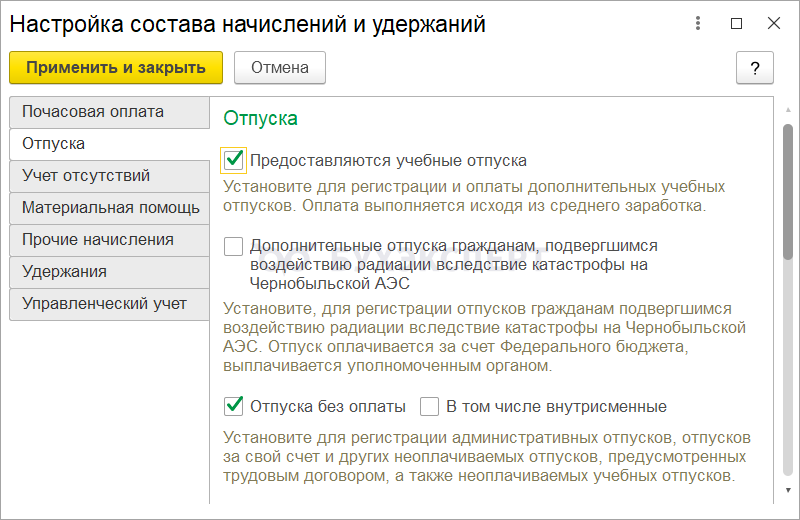The width and height of the screenshot is (800, 520).
Task: Go to 'Материальная помощь' tab
Action: tap(108, 208)
